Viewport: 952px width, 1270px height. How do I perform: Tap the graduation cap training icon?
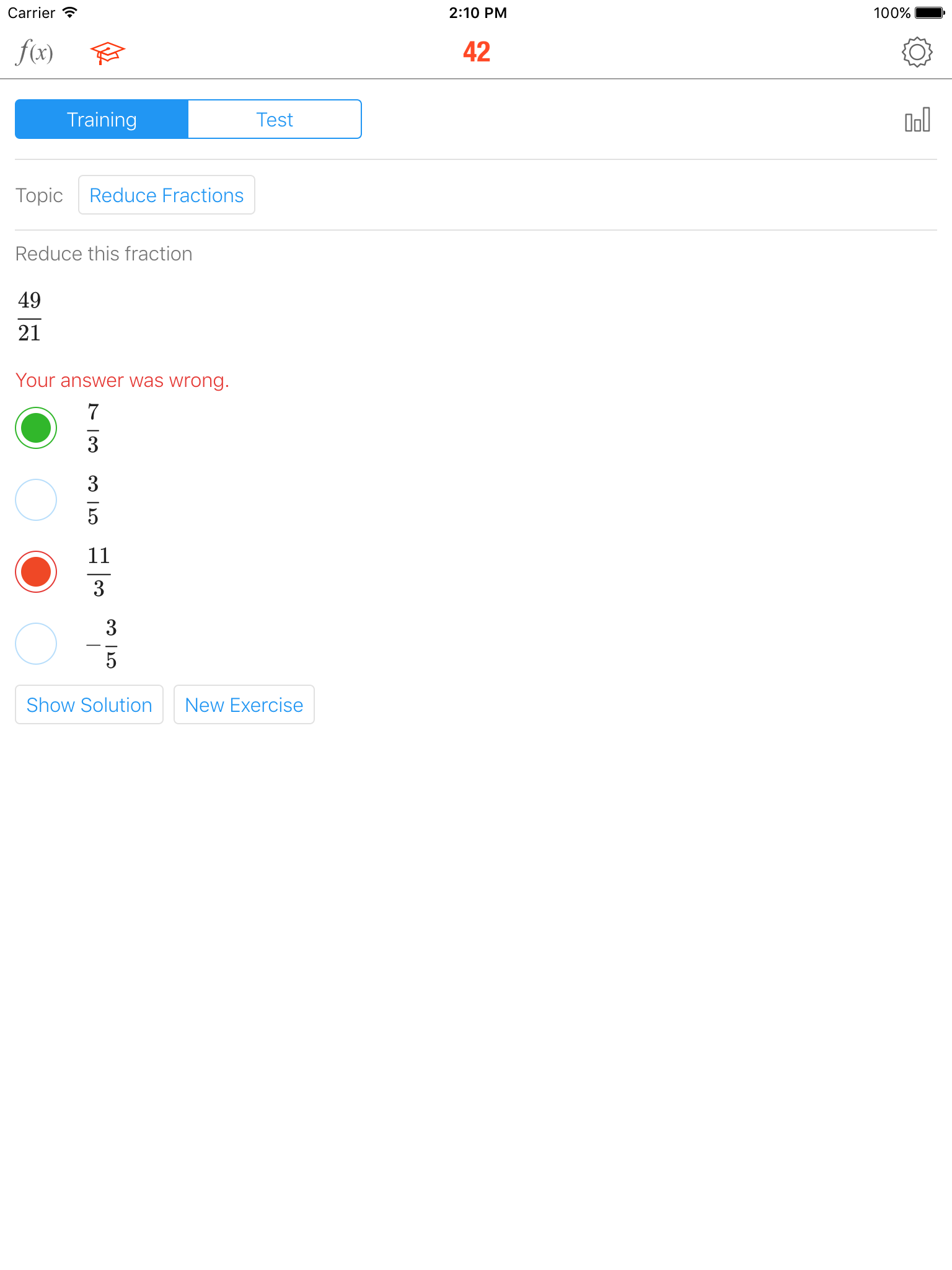pyautogui.click(x=107, y=53)
